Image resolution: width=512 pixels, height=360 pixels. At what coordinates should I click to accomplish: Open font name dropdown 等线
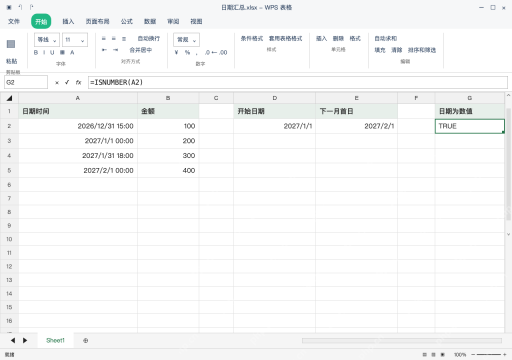click(47, 40)
